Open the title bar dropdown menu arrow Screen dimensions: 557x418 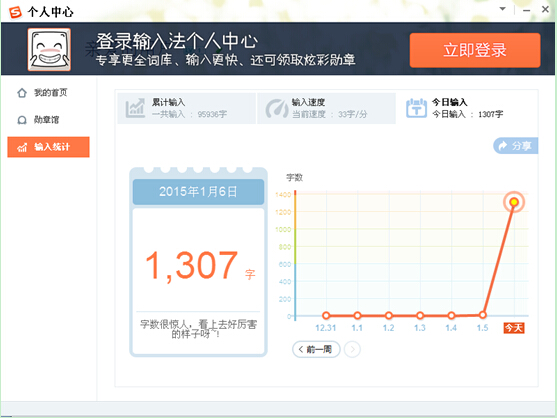pyautogui.click(x=503, y=9)
